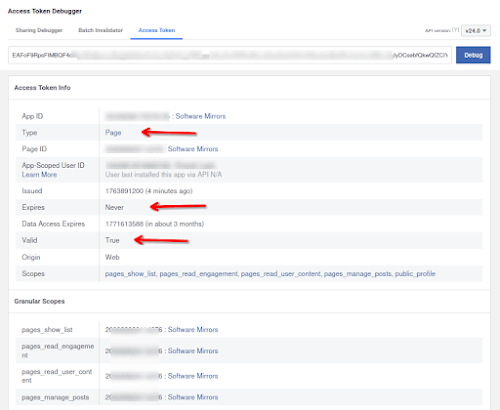Image resolution: width=500 pixels, height=410 pixels.
Task: Click the 'Valid' row label
Action: coord(29,240)
